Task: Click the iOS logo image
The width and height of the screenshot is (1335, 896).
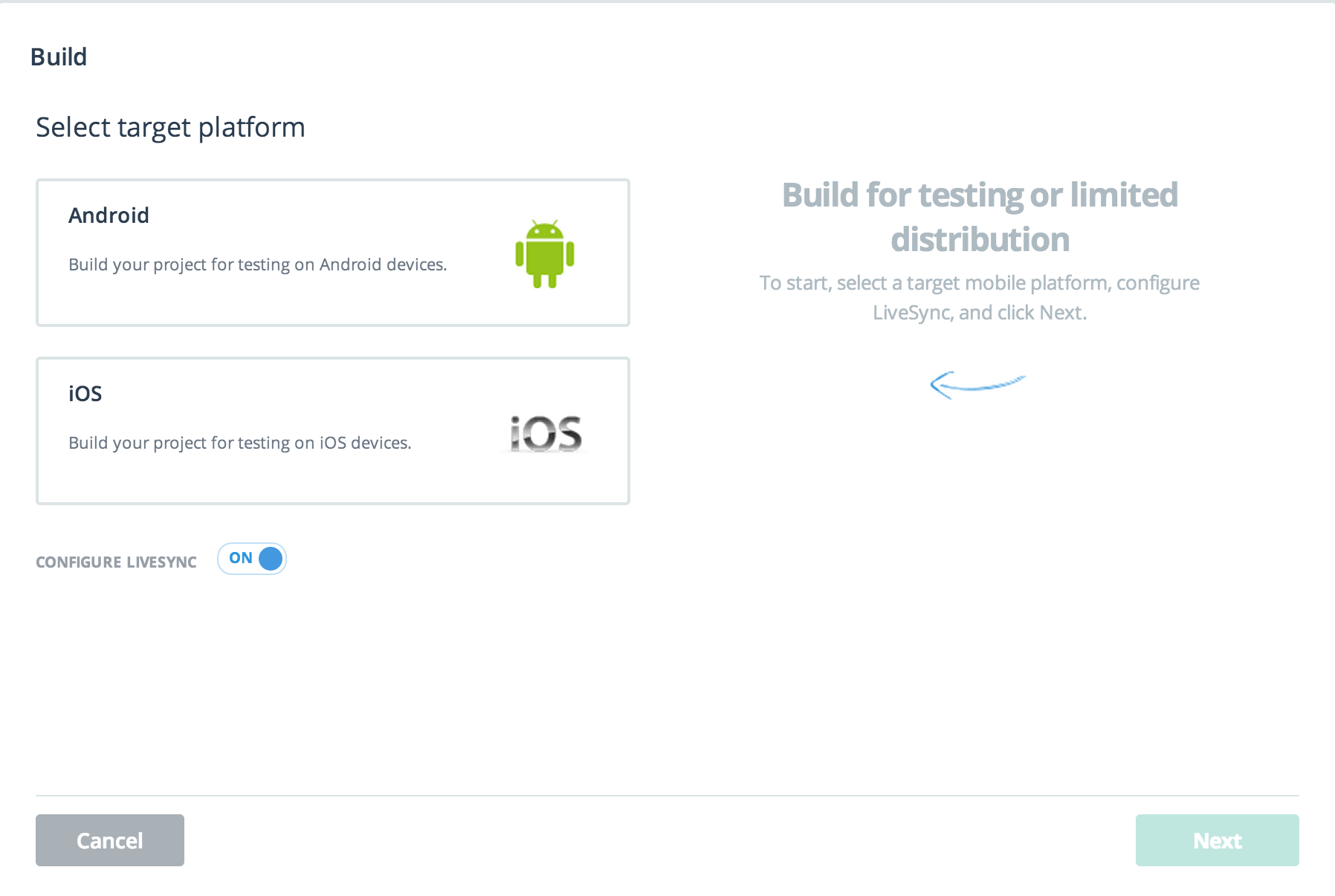Action: point(546,434)
